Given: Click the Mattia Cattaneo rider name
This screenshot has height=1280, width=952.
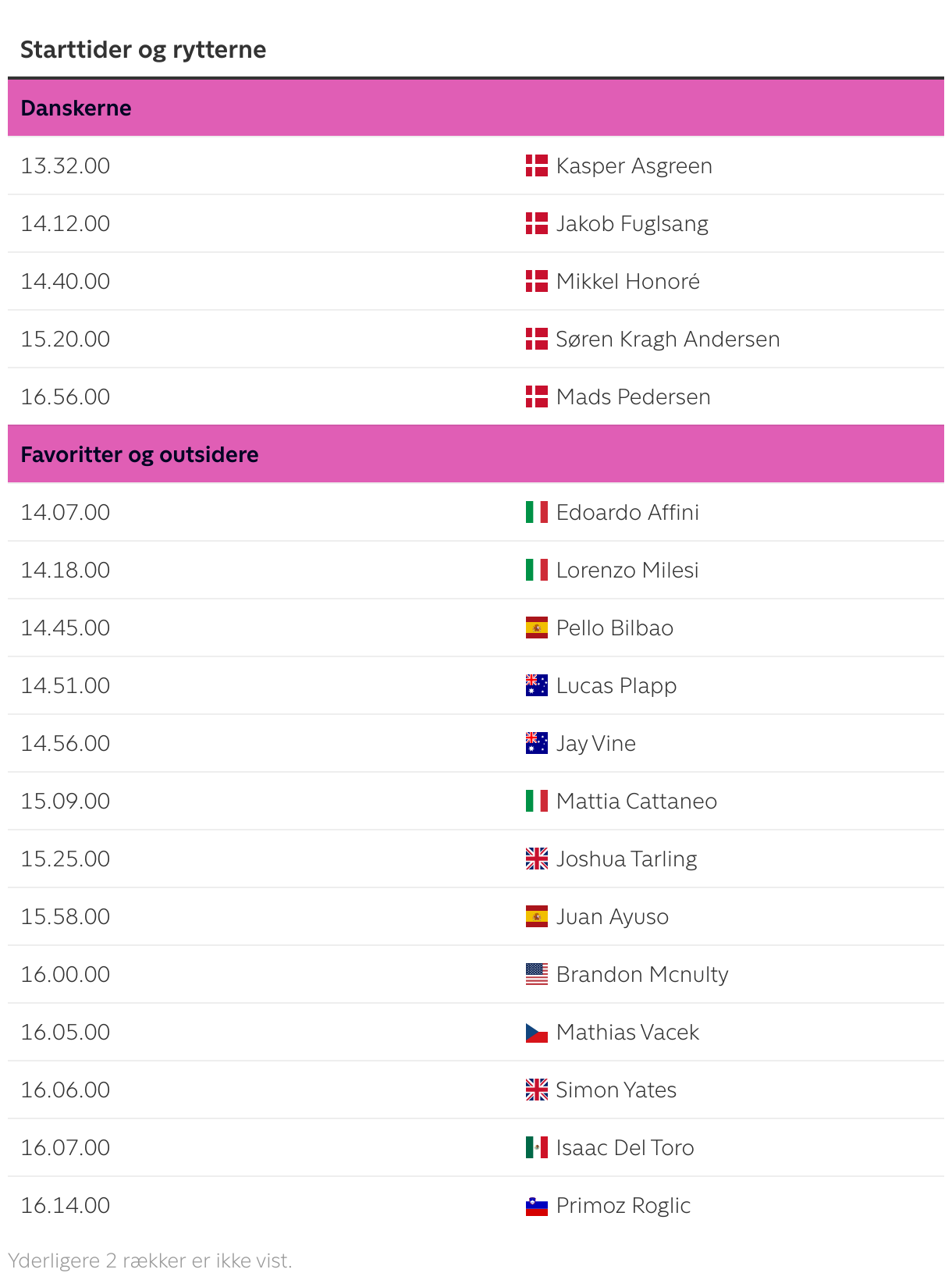Looking at the screenshot, I should (x=636, y=801).
